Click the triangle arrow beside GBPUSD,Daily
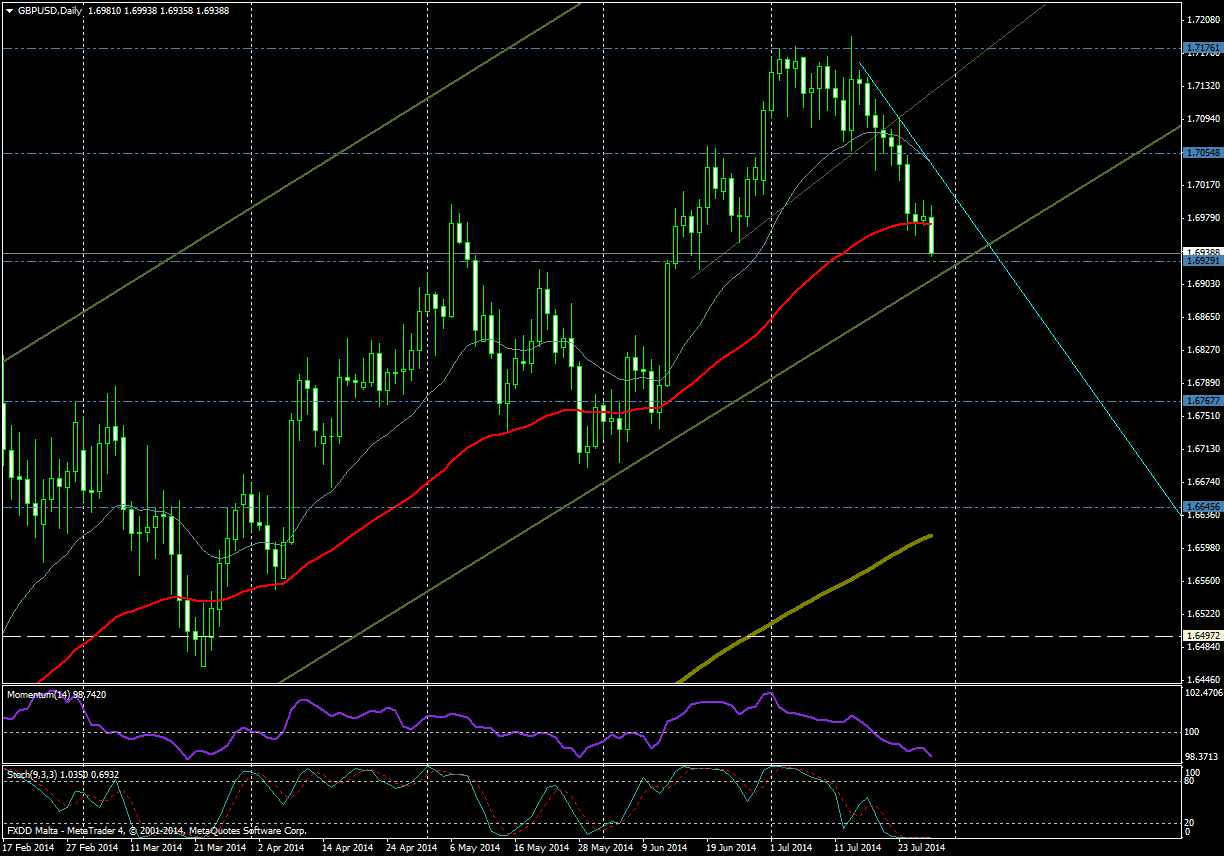This screenshot has width=1224, height=856. click(x=9, y=10)
